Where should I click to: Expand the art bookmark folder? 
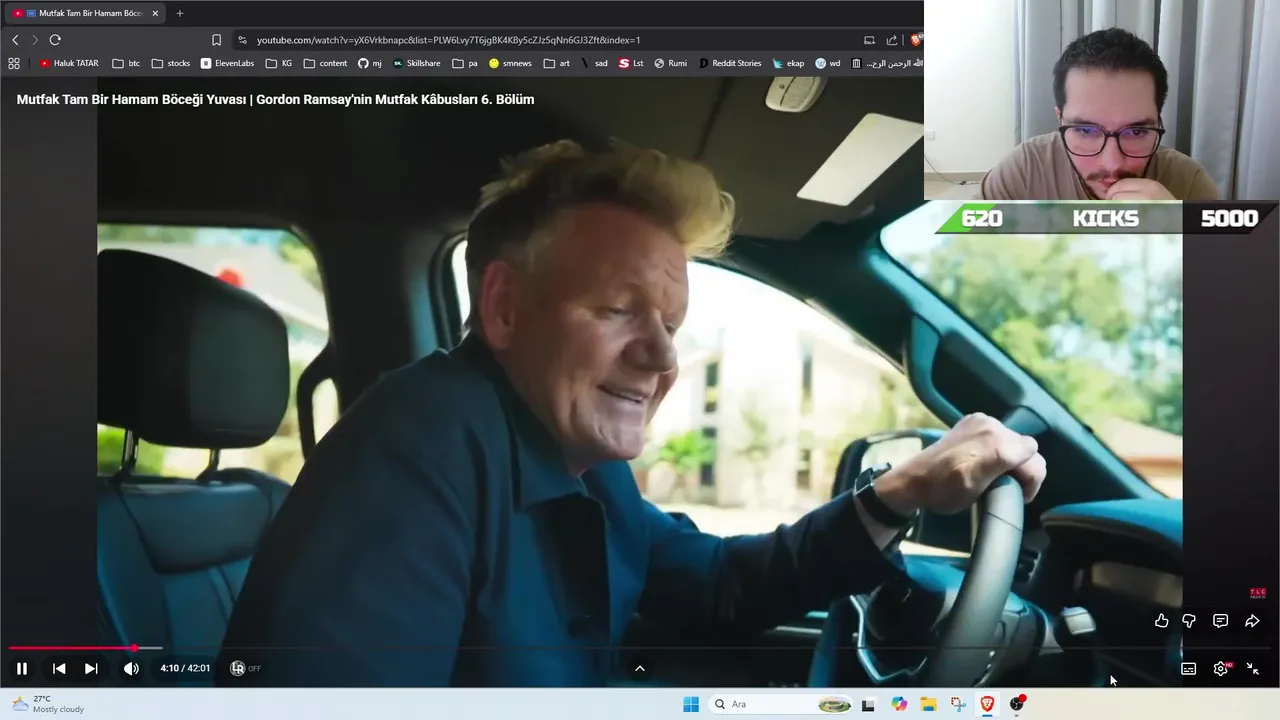click(557, 63)
